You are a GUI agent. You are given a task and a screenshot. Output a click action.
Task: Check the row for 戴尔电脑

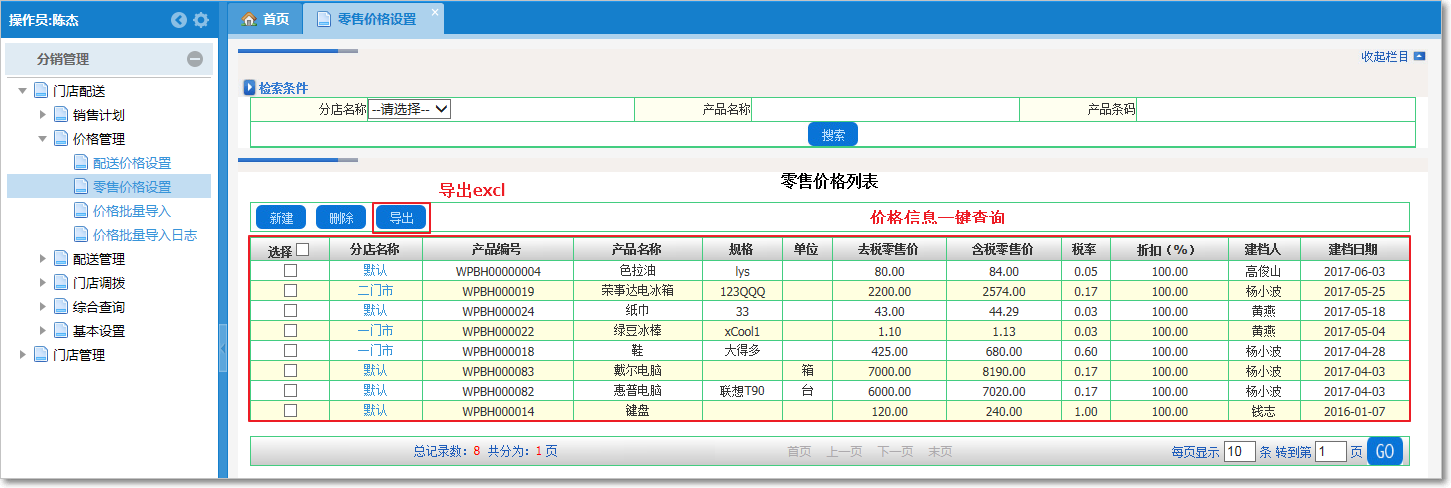click(290, 371)
